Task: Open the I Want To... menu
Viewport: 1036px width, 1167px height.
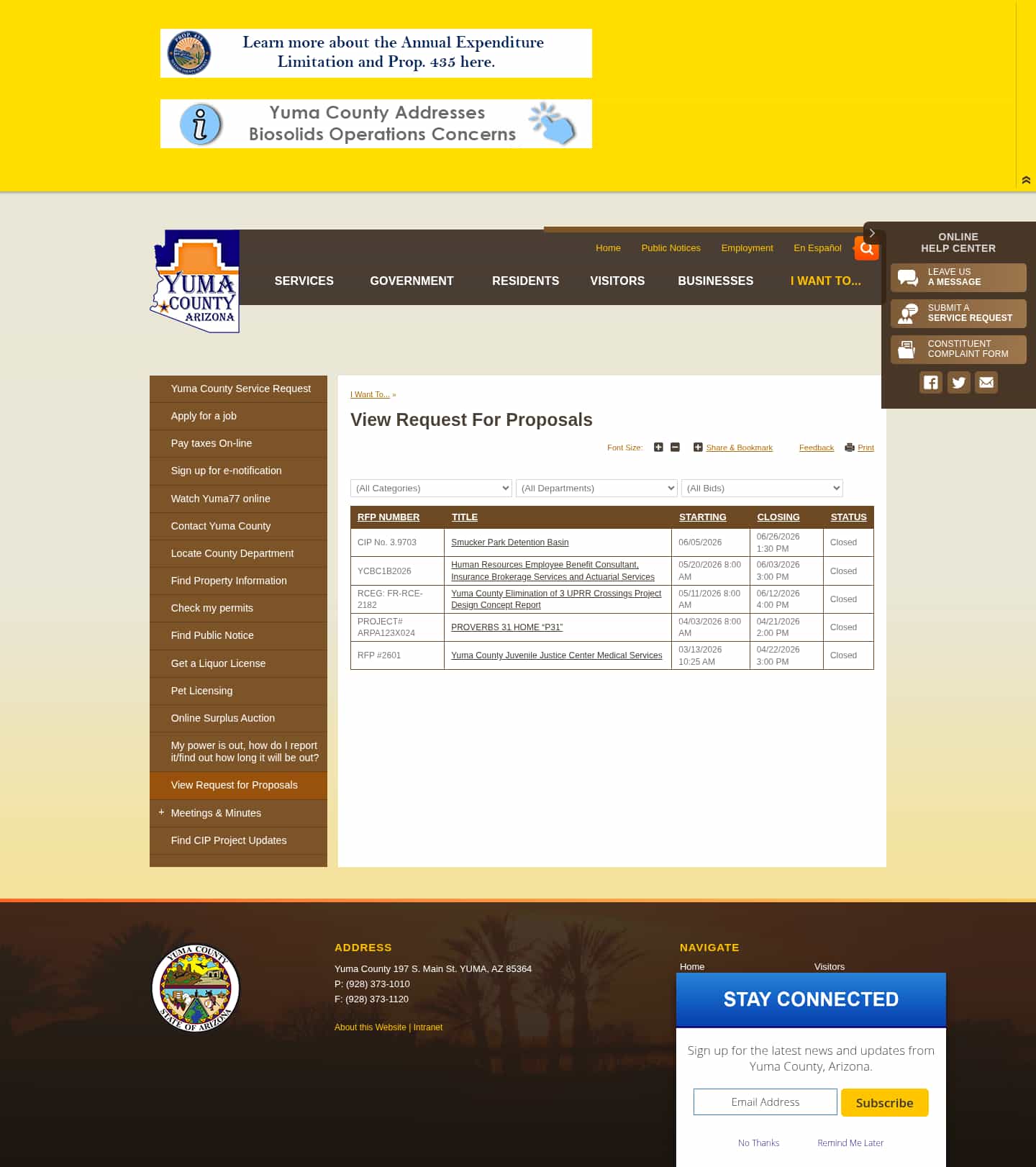Action: point(825,281)
